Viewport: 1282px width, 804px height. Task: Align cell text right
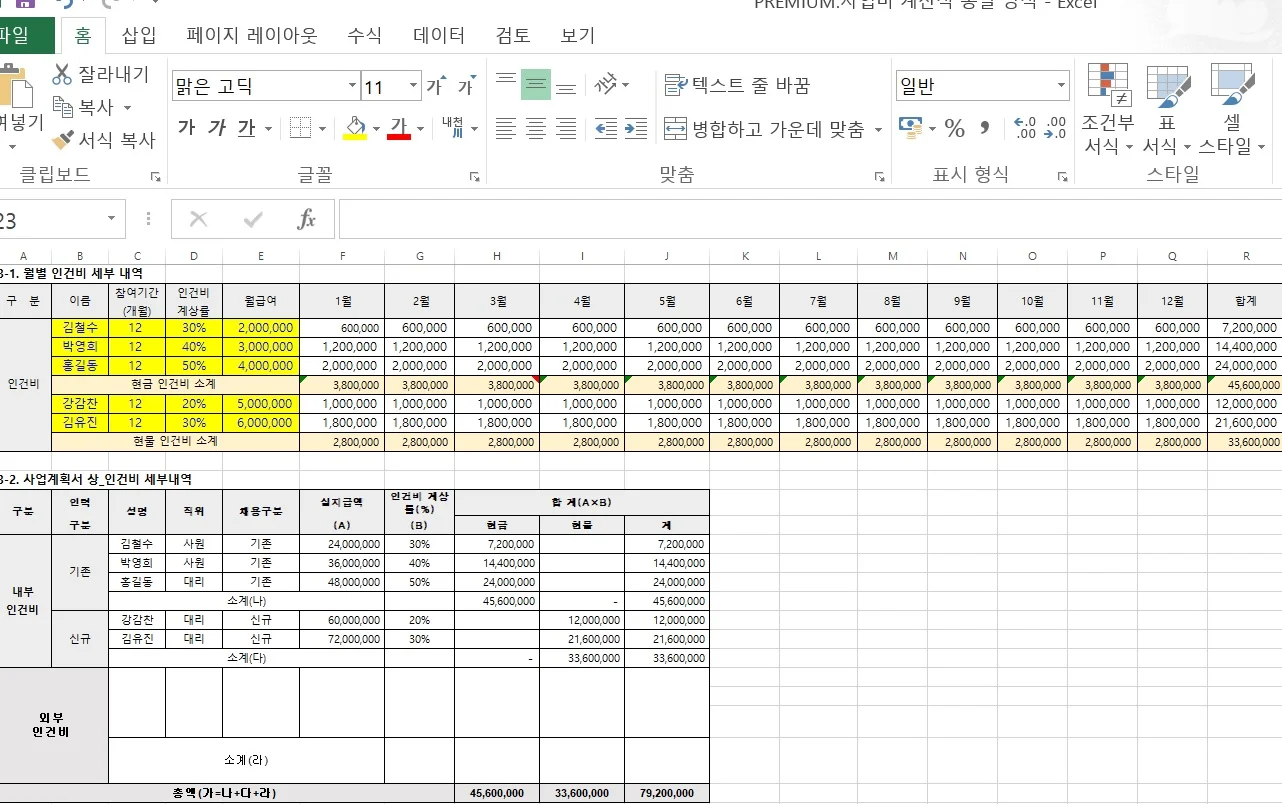[x=566, y=128]
